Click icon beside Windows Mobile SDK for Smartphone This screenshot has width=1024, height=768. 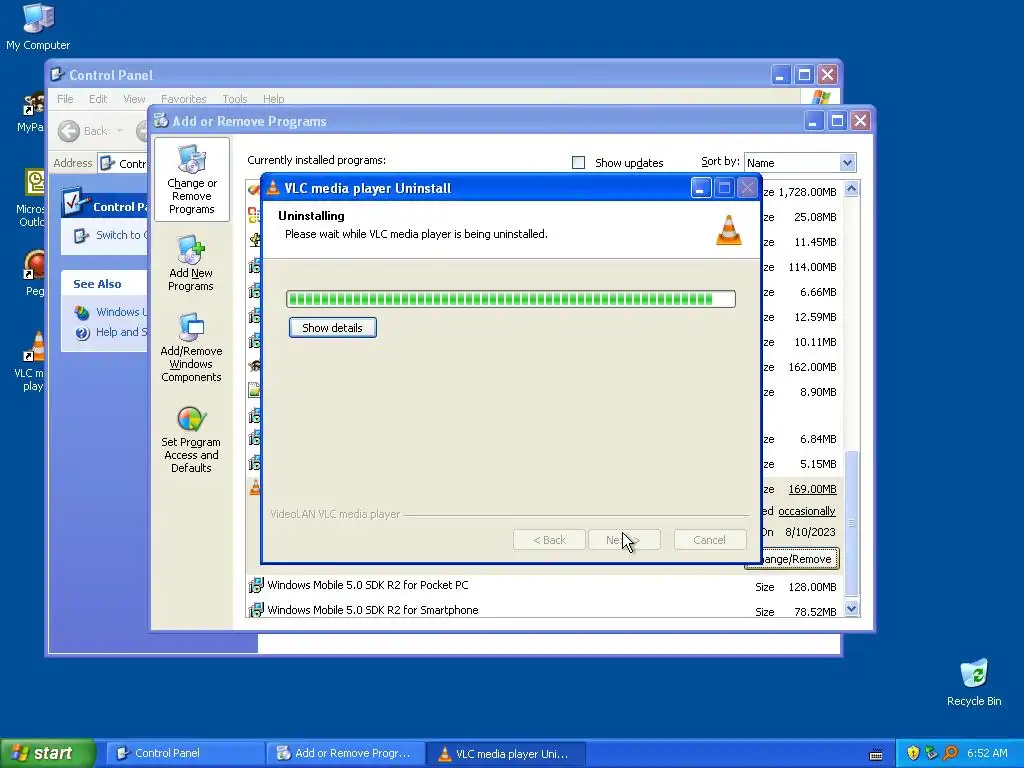pyautogui.click(x=255, y=610)
